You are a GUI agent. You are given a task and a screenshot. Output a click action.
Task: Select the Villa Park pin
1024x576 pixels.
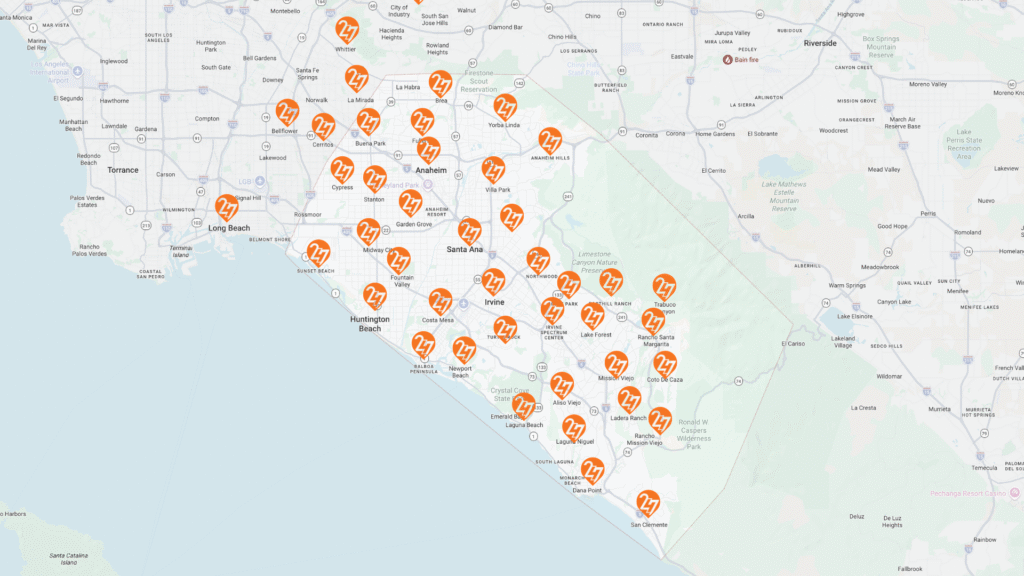(494, 170)
